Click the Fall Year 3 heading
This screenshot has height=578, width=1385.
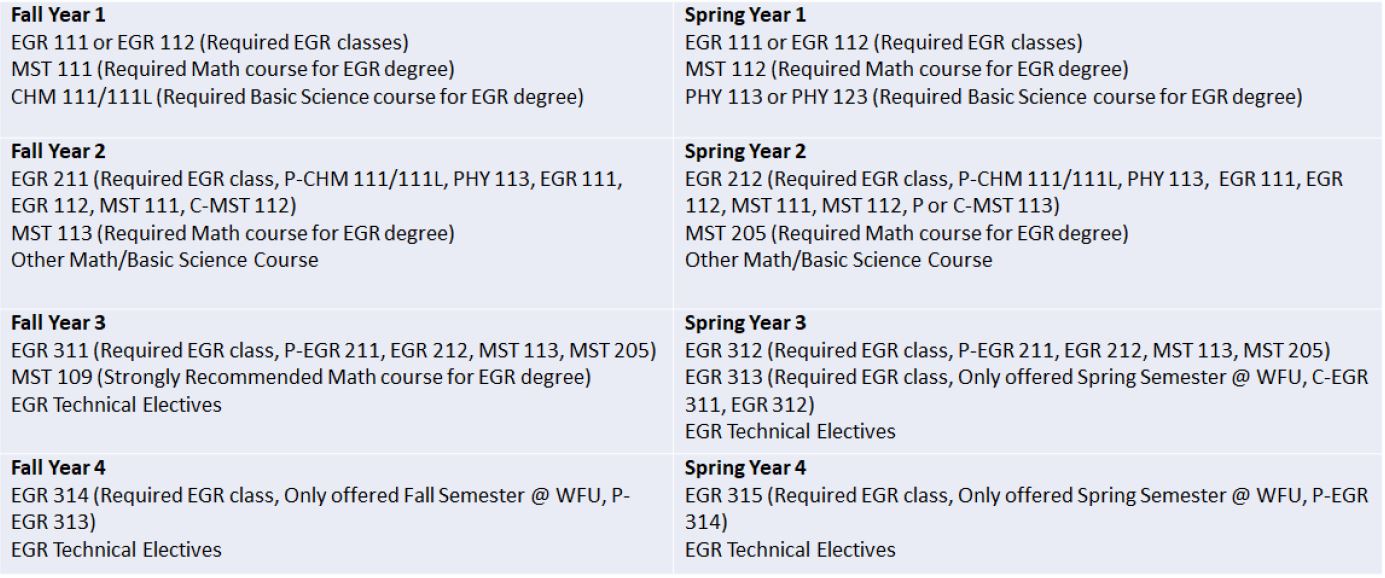pos(58,324)
